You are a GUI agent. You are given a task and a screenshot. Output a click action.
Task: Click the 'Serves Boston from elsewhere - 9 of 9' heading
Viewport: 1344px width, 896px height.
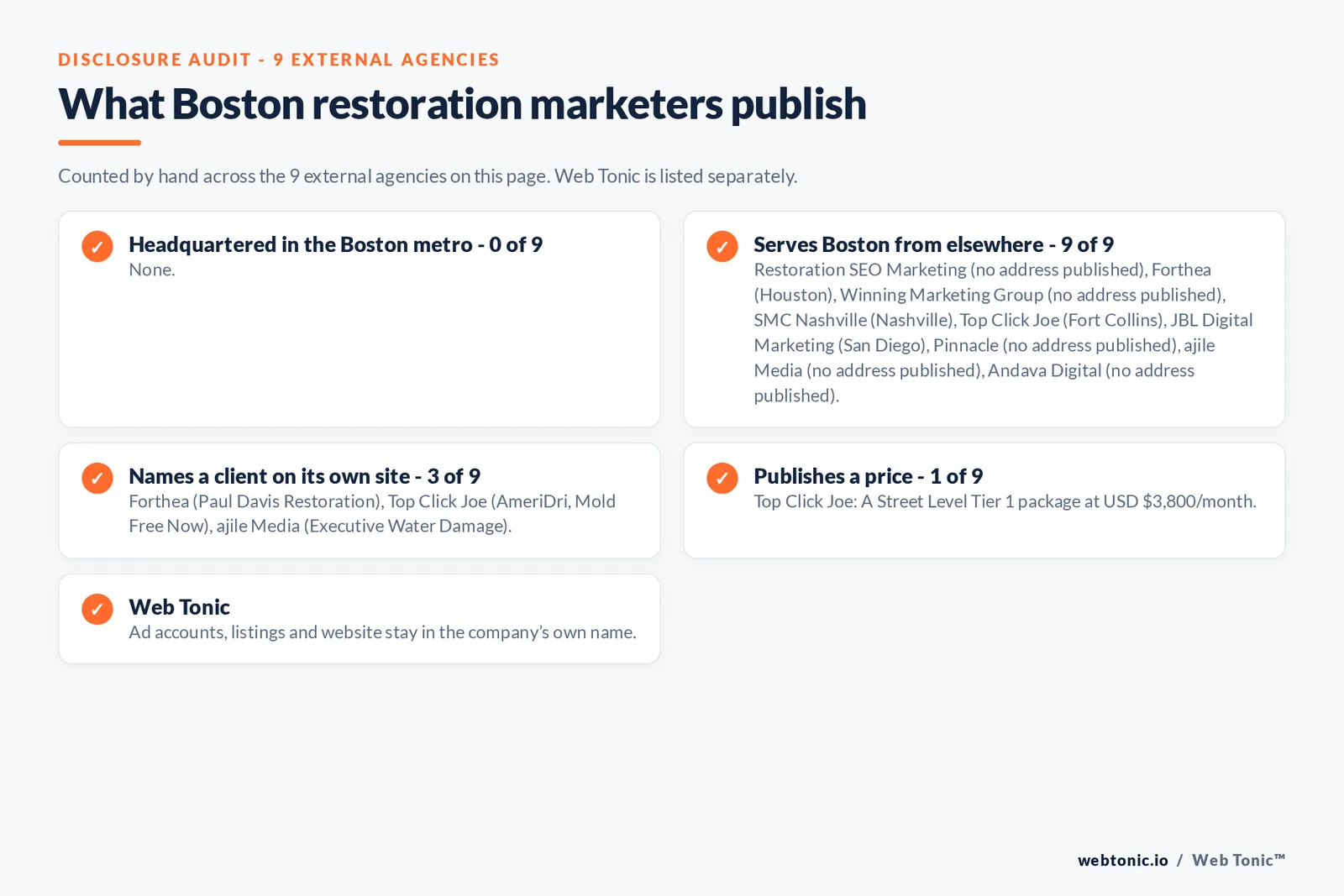(x=933, y=244)
